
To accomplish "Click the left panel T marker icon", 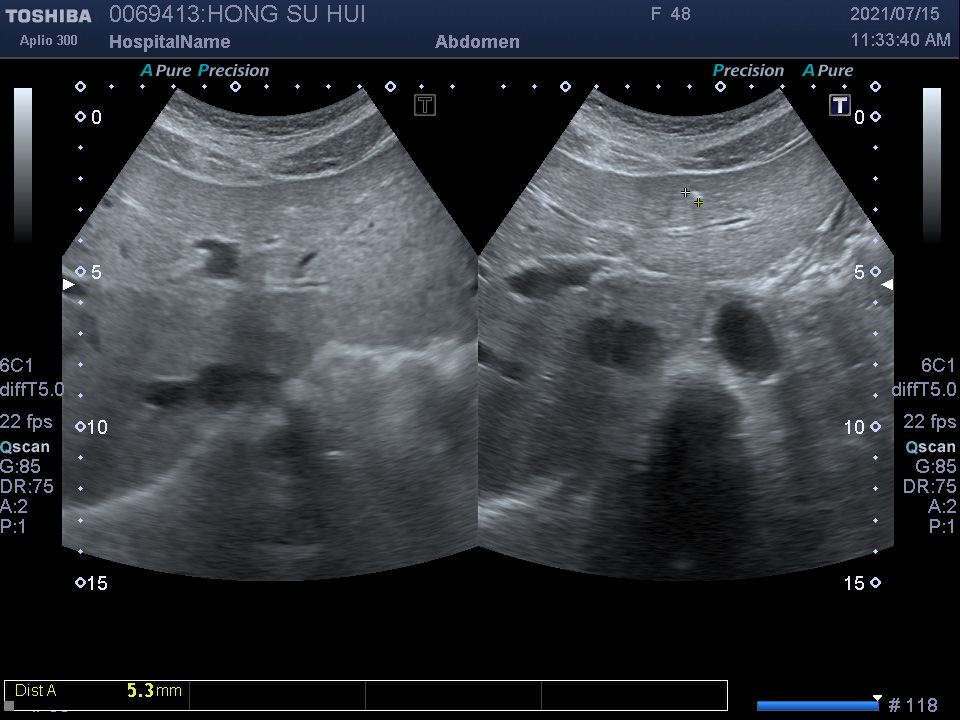I will click(425, 105).
